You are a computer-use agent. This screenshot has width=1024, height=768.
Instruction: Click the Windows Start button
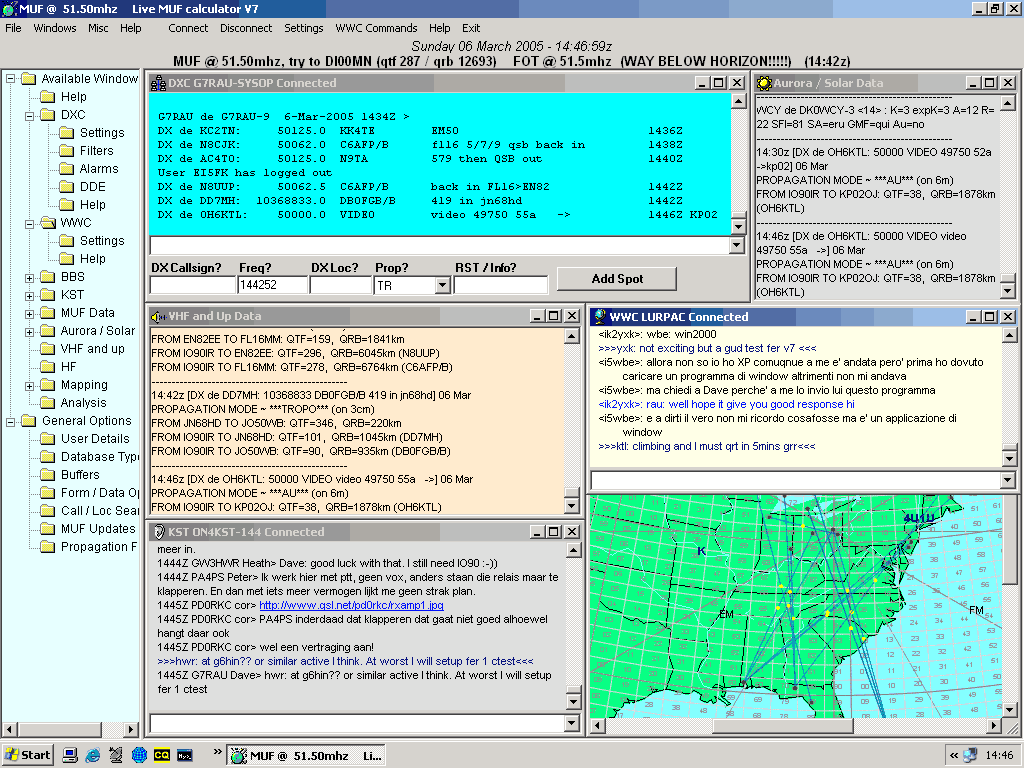[x=28, y=755]
